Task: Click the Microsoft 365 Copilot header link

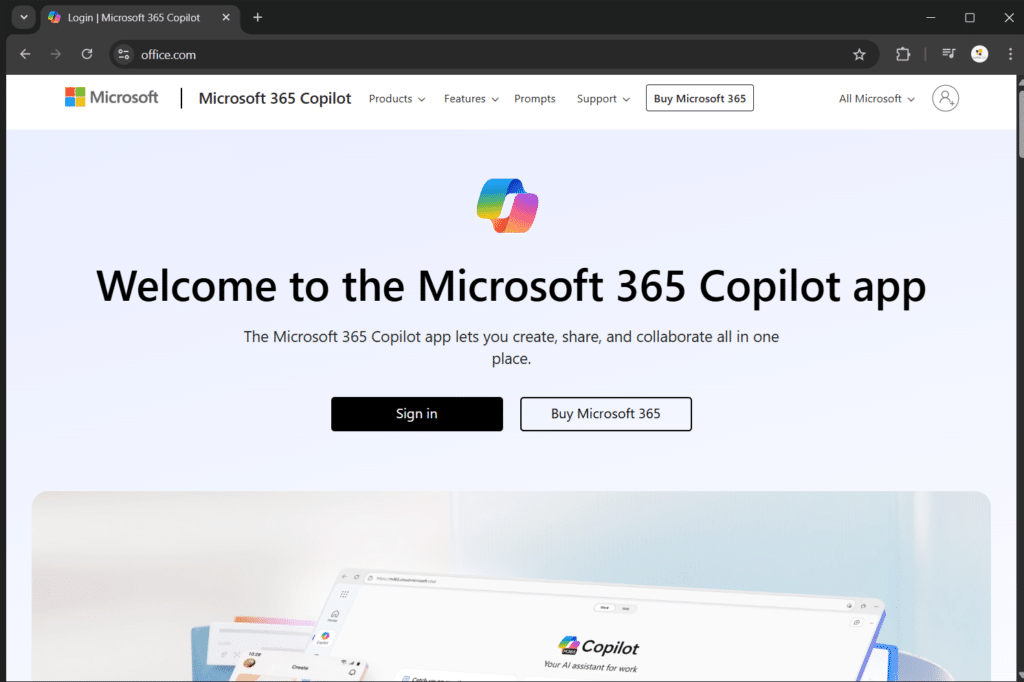Action: pyautogui.click(x=275, y=98)
